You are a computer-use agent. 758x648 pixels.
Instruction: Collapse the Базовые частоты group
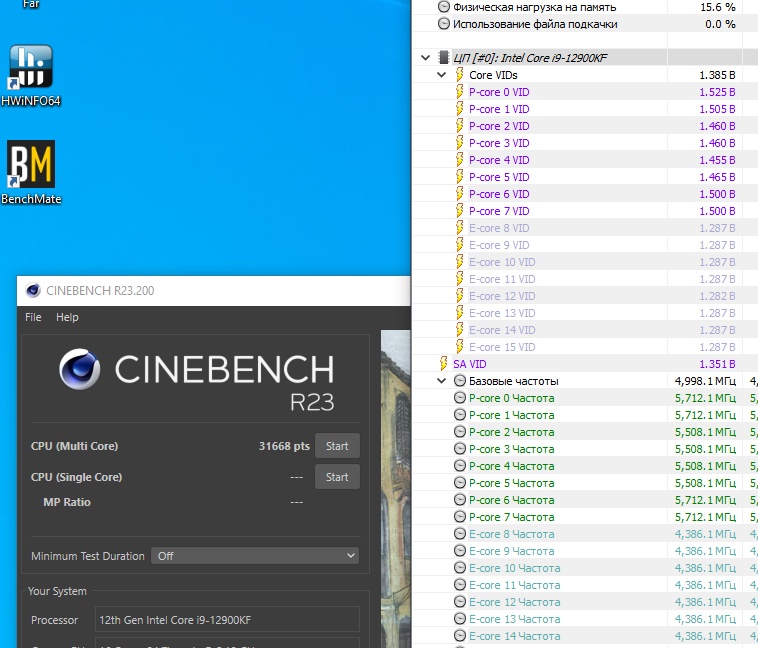coord(441,381)
